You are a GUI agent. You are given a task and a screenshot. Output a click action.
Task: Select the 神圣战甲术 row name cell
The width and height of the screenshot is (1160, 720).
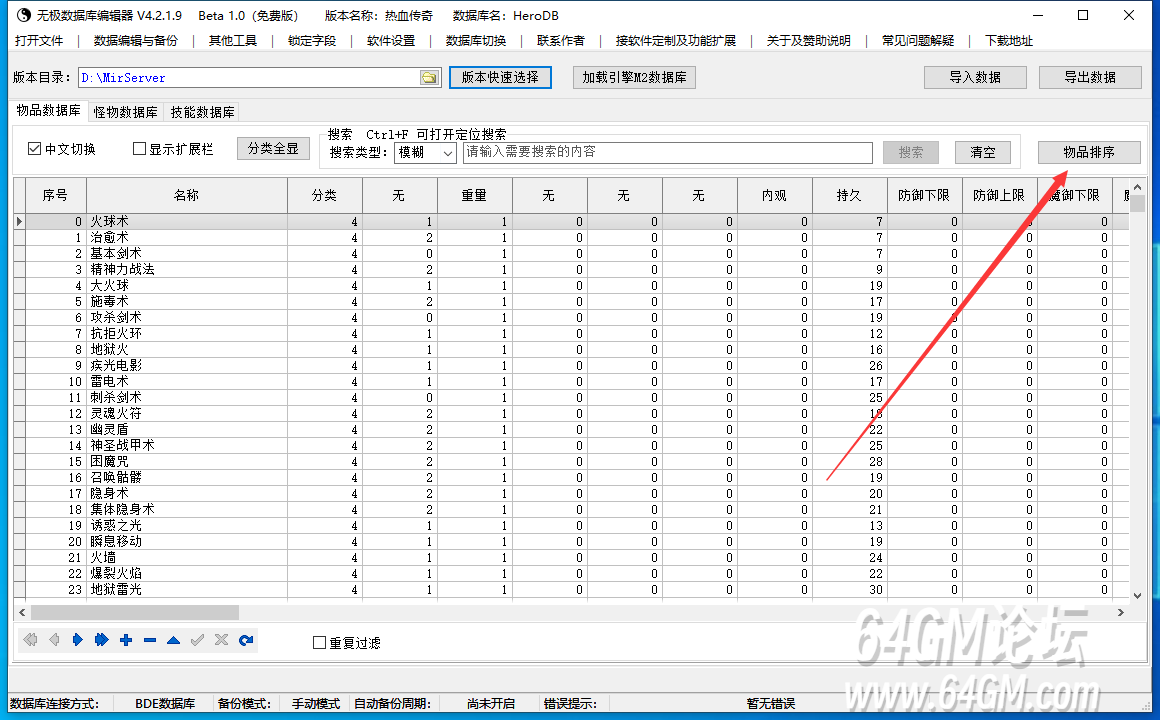[x=186, y=445]
